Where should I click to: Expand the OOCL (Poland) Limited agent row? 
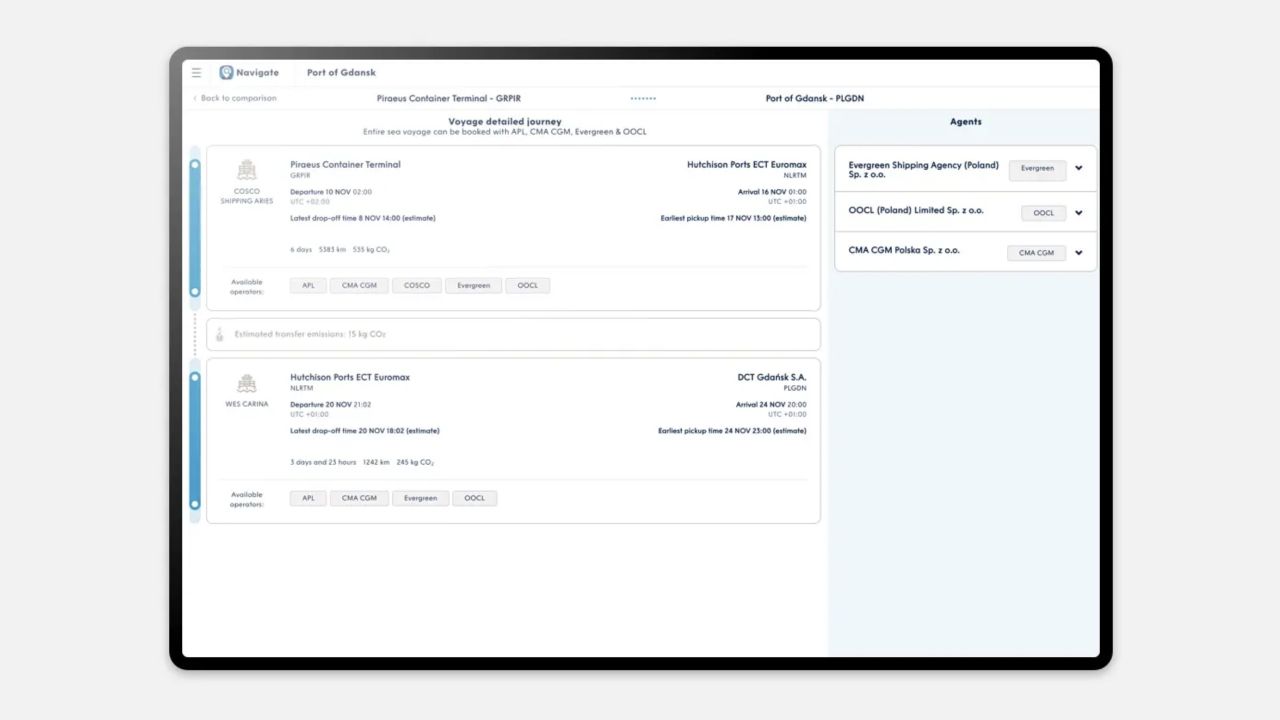[x=1079, y=212]
